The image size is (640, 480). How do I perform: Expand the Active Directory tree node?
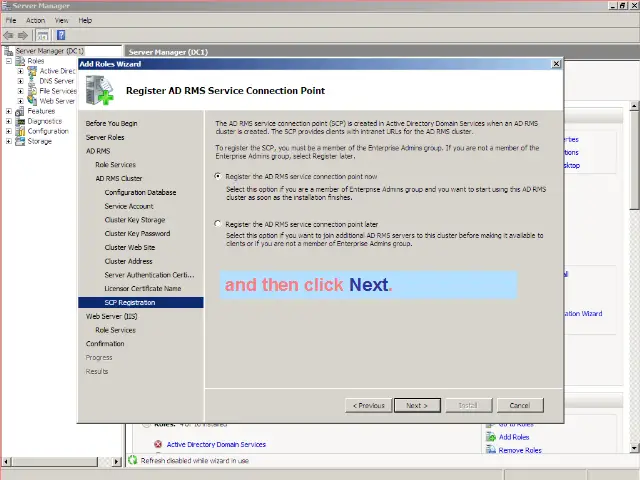pyautogui.click(x=20, y=71)
